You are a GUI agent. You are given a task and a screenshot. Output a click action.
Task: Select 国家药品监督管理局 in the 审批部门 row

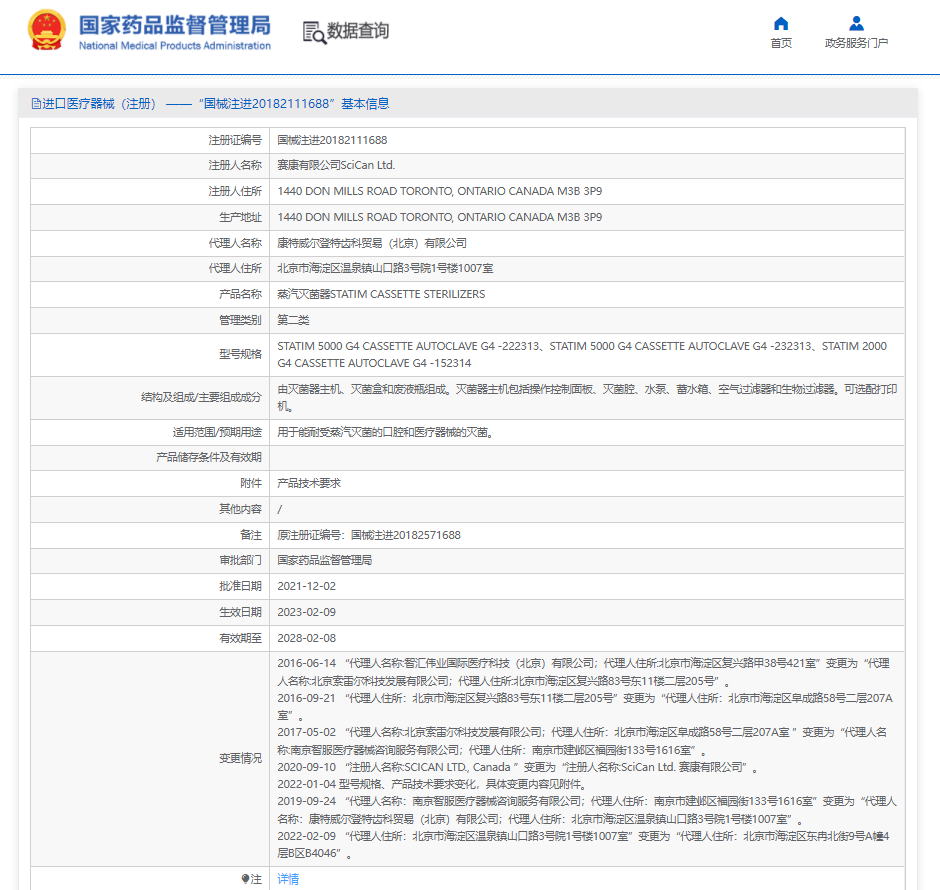point(324,560)
